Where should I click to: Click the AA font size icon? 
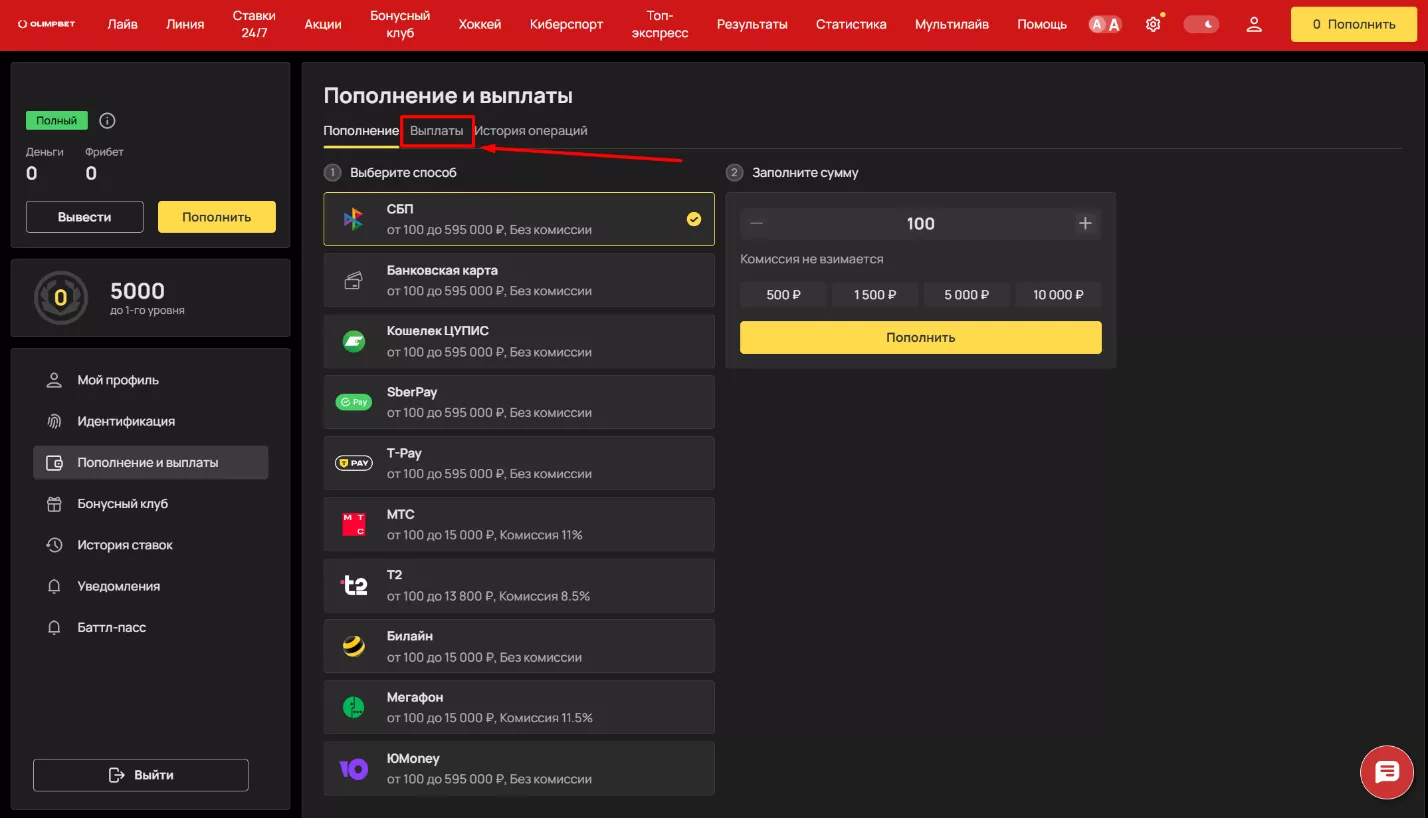tap(1104, 23)
